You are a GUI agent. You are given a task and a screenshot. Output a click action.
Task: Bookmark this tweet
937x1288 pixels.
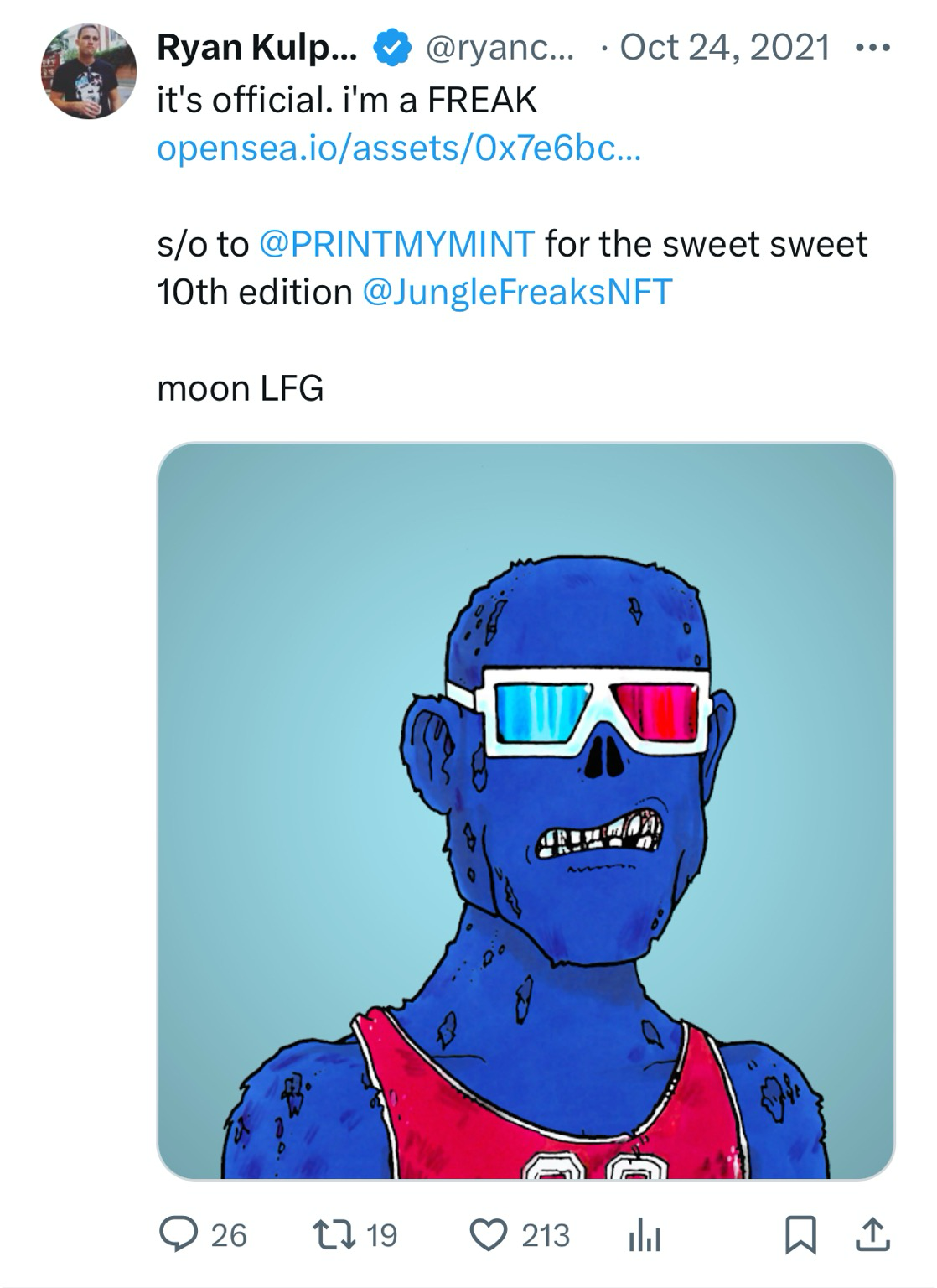(x=800, y=1236)
